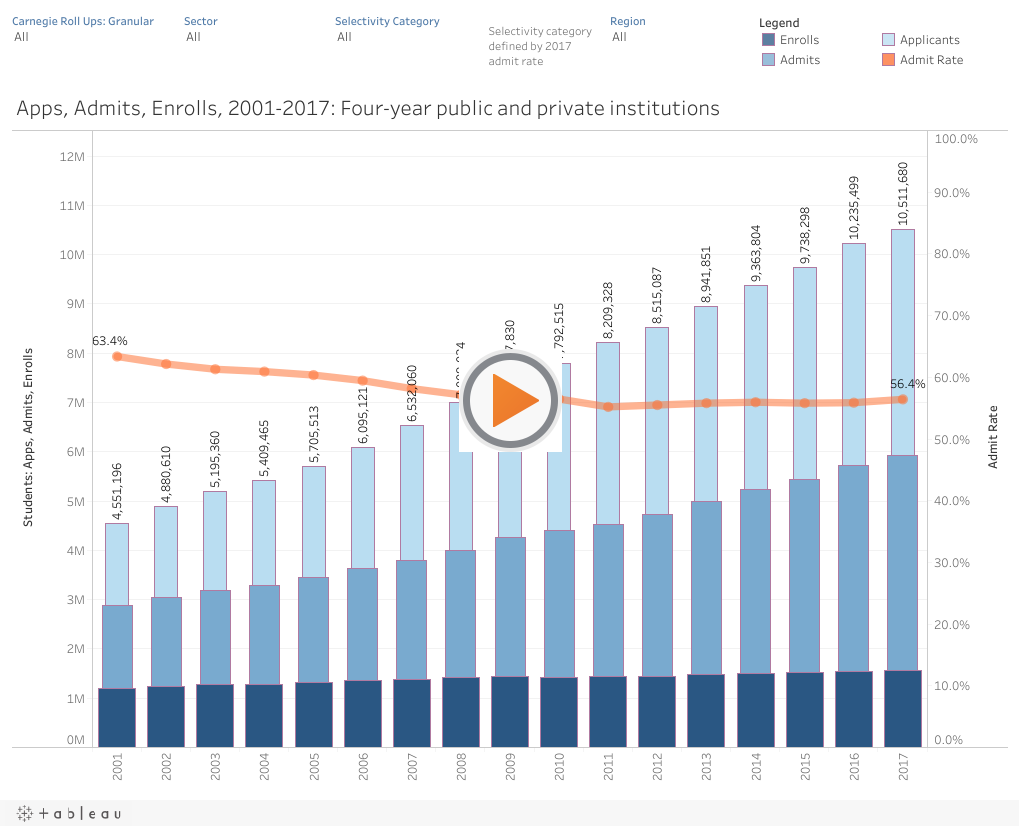1019x826 pixels.
Task: Click the 63.4% admit rate label
Action: coord(110,341)
